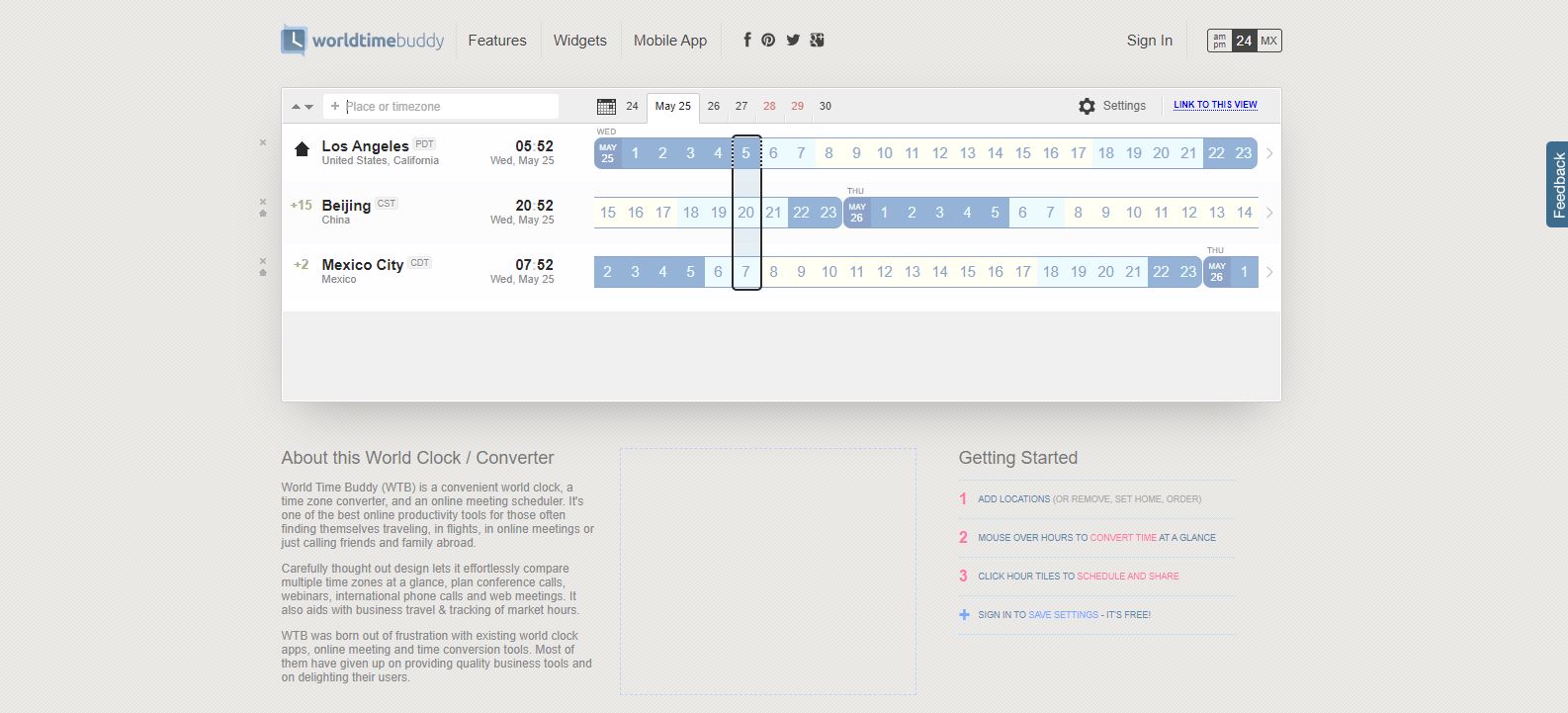
Task: Set Mexico City as home with small house icon
Action: [263, 273]
